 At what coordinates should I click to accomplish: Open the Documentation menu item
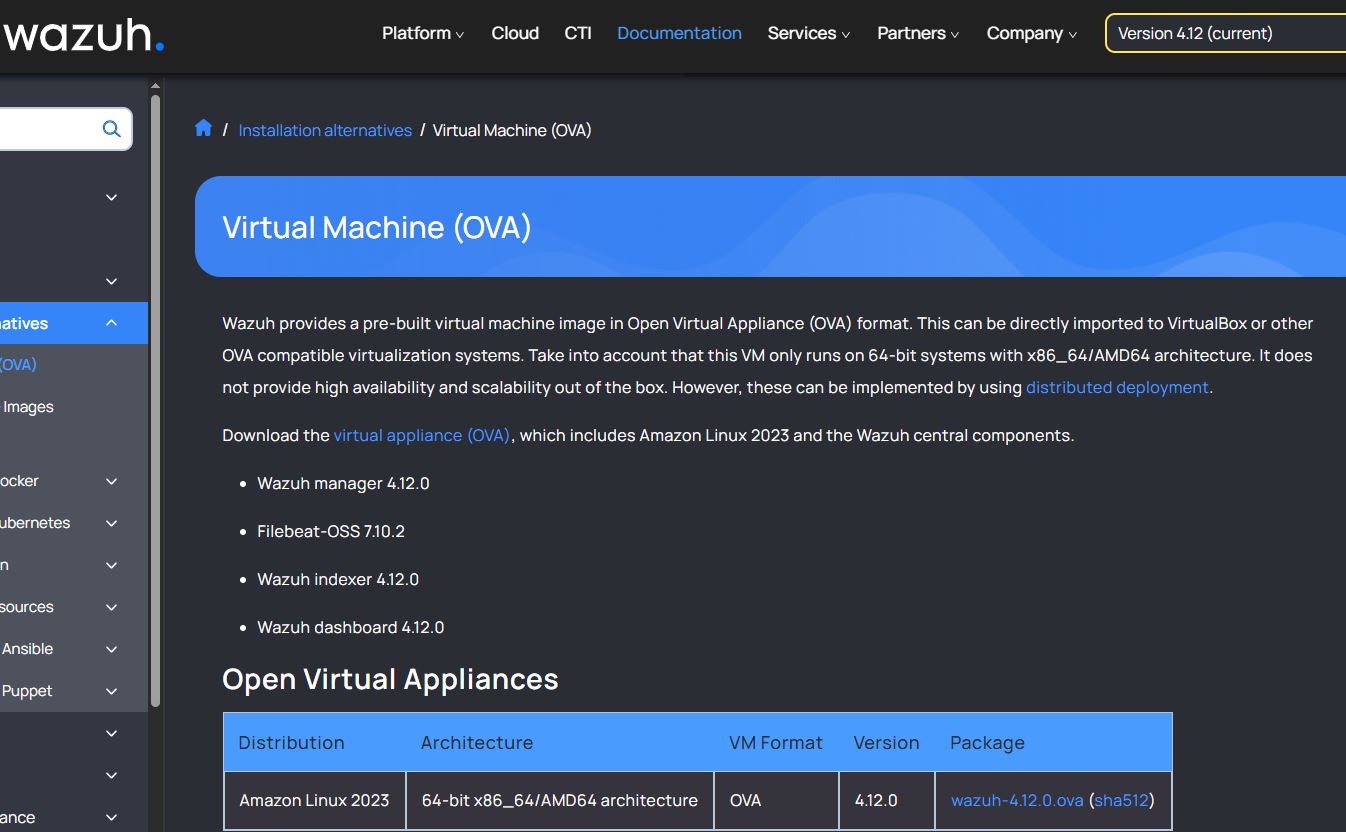[x=679, y=33]
